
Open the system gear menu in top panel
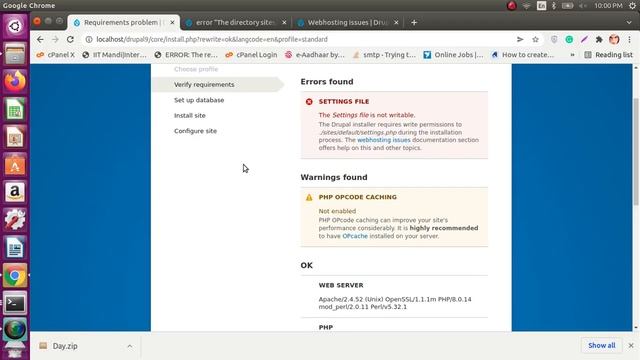click(632, 6)
